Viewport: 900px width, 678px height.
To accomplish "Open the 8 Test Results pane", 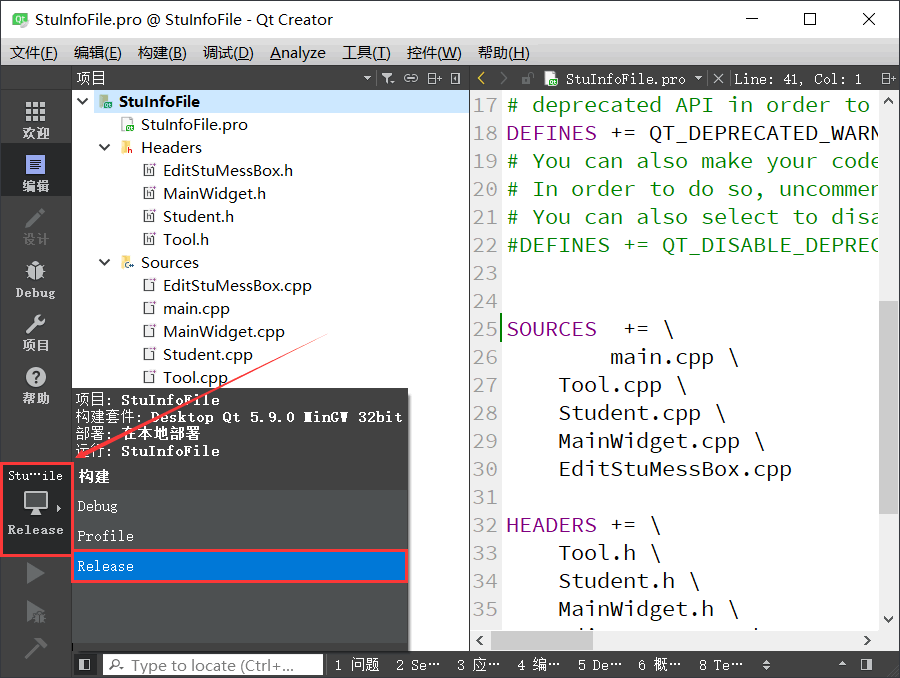I will 720,665.
